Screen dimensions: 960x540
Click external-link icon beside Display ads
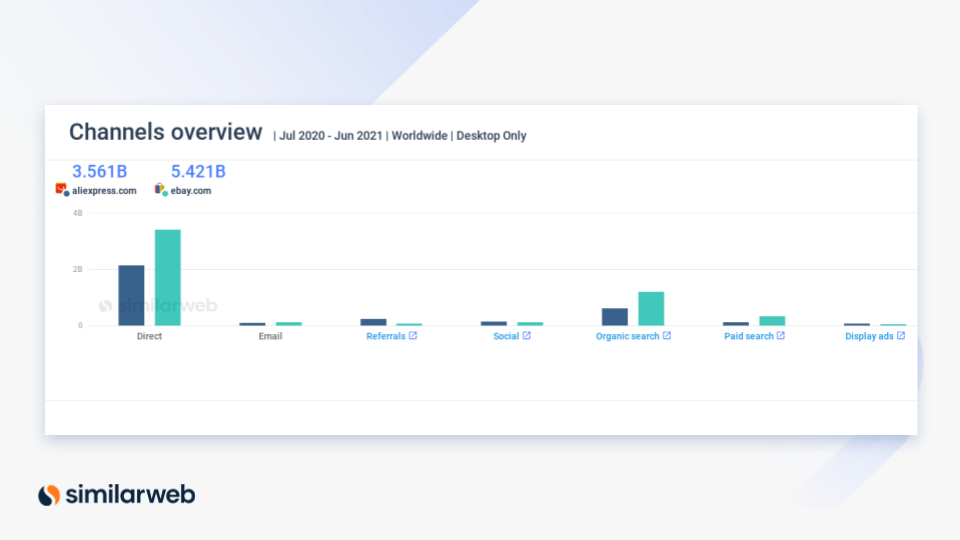(901, 336)
